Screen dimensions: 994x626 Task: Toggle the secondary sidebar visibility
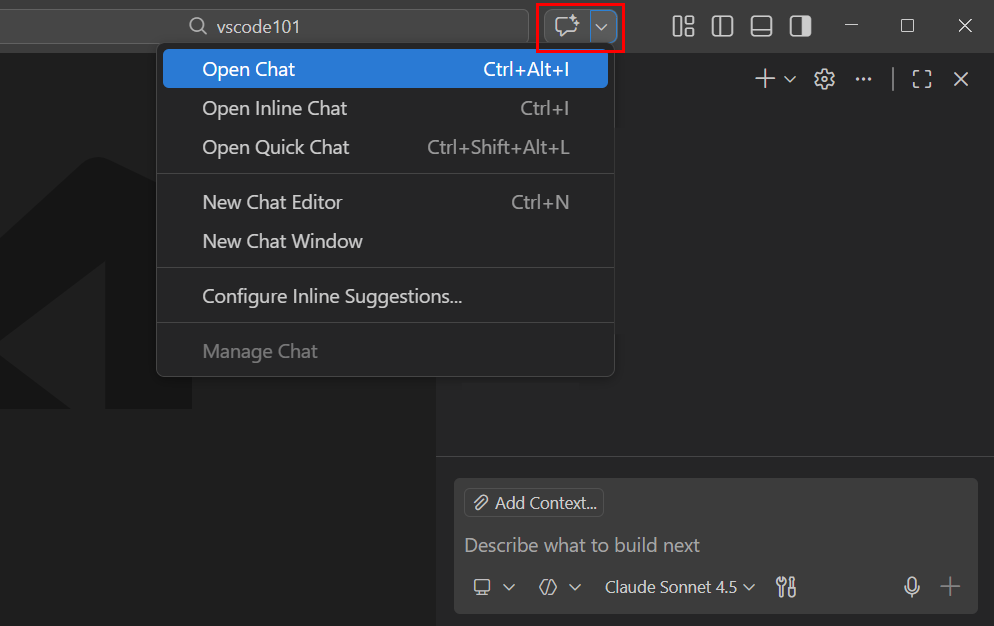[800, 26]
